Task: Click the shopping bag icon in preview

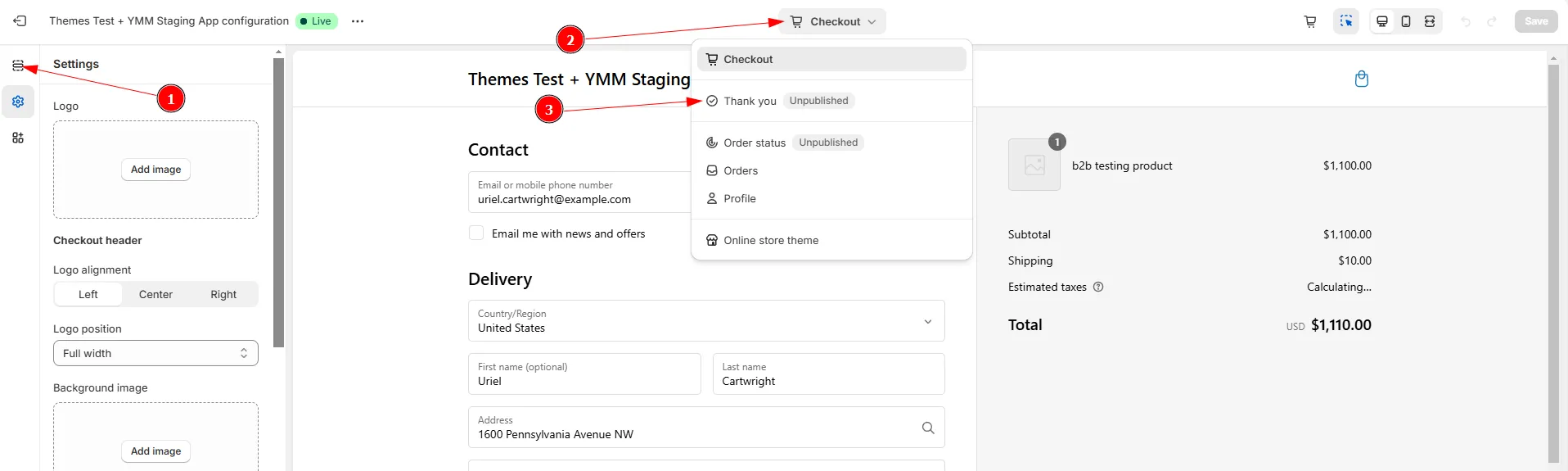Action: pos(1362,79)
